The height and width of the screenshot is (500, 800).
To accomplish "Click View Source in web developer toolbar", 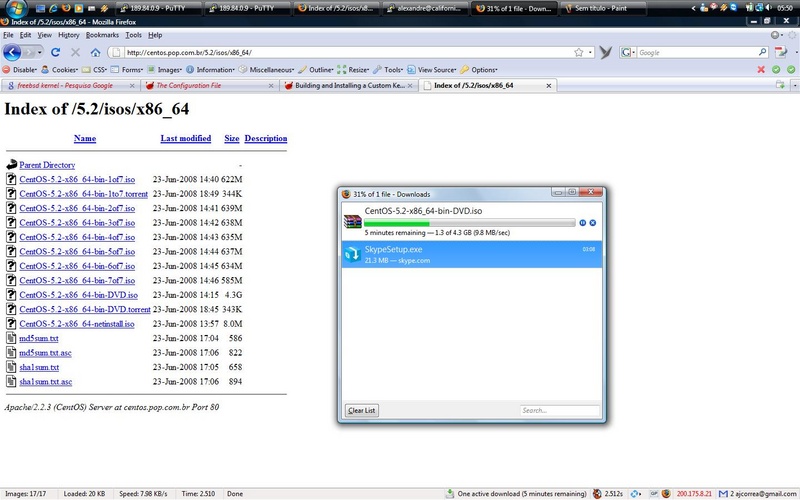I will (431, 70).
